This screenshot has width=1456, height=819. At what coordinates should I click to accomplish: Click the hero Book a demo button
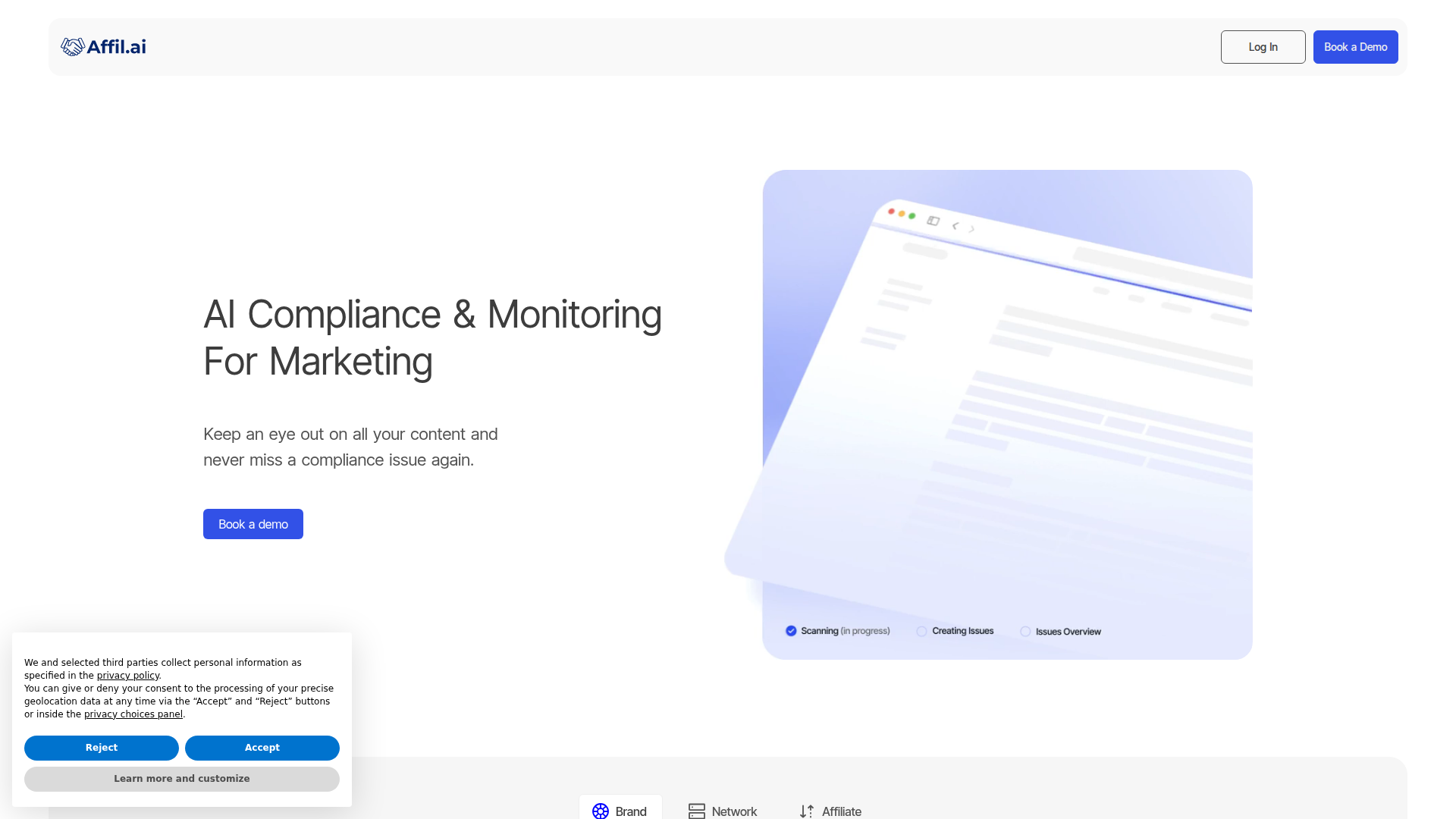(253, 524)
